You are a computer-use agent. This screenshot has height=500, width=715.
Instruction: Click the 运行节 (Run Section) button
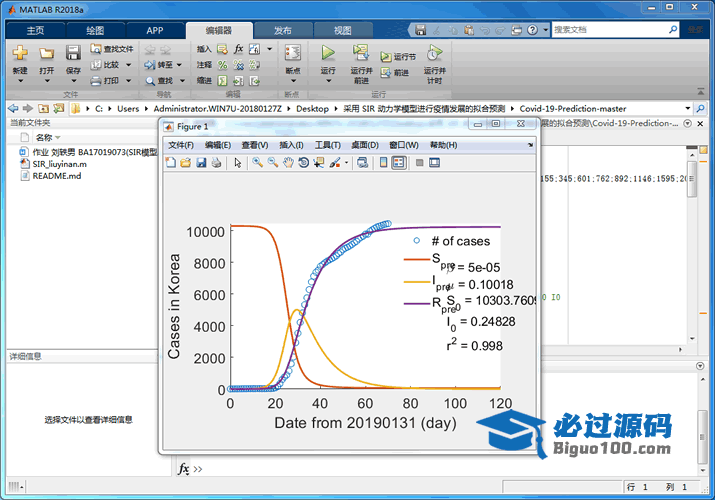pyautogui.click(x=398, y=57)
